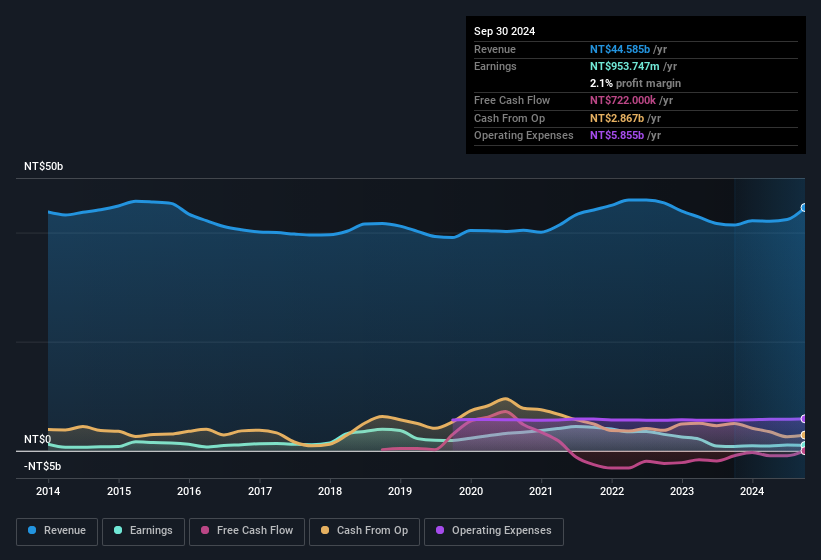The height and width of the screenshot is (560, 821).
Task: Toggle the Revenue legend button
Action: 57,531
